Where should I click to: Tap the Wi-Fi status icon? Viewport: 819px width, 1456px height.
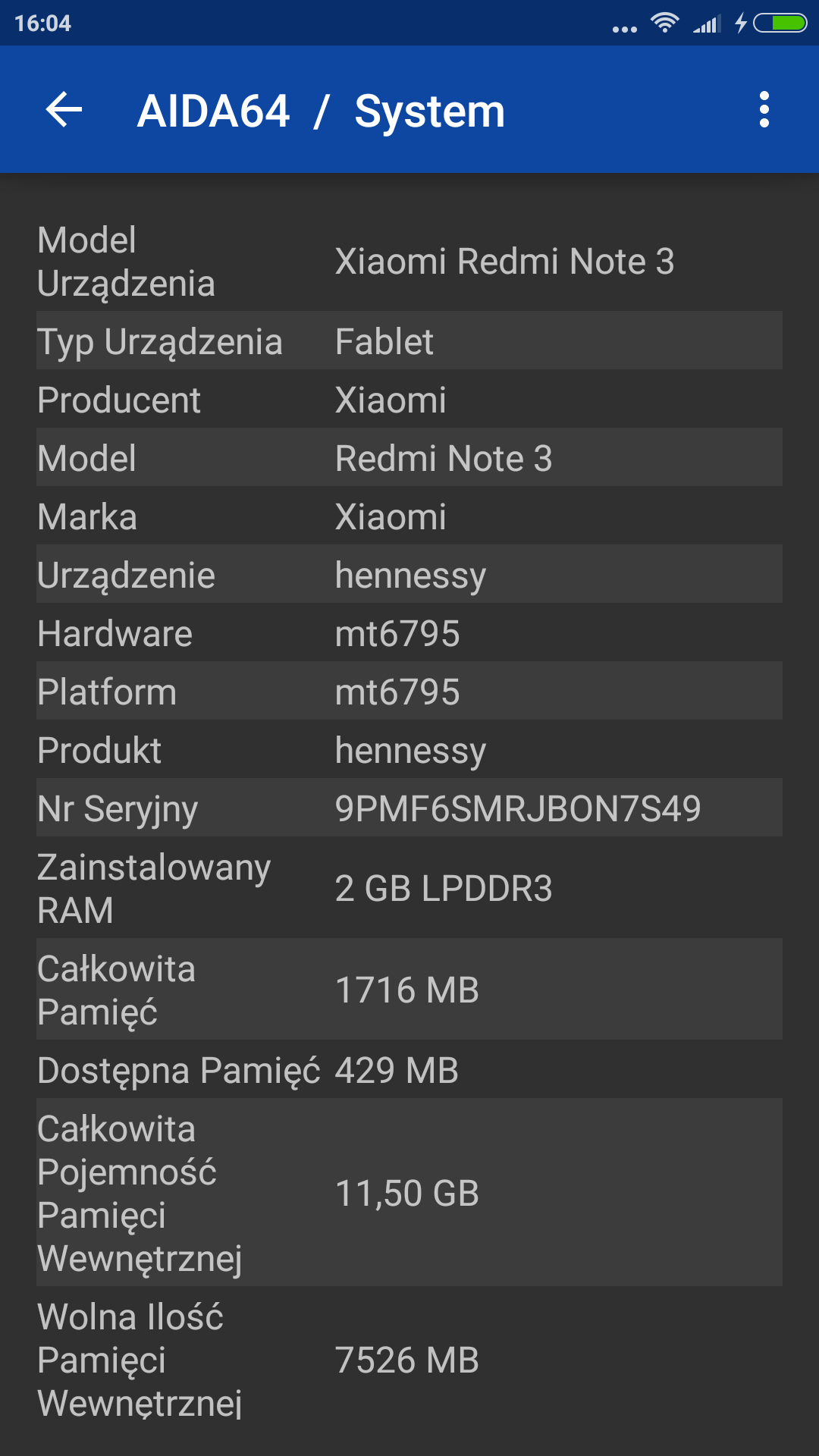click(x=665, y=23)
